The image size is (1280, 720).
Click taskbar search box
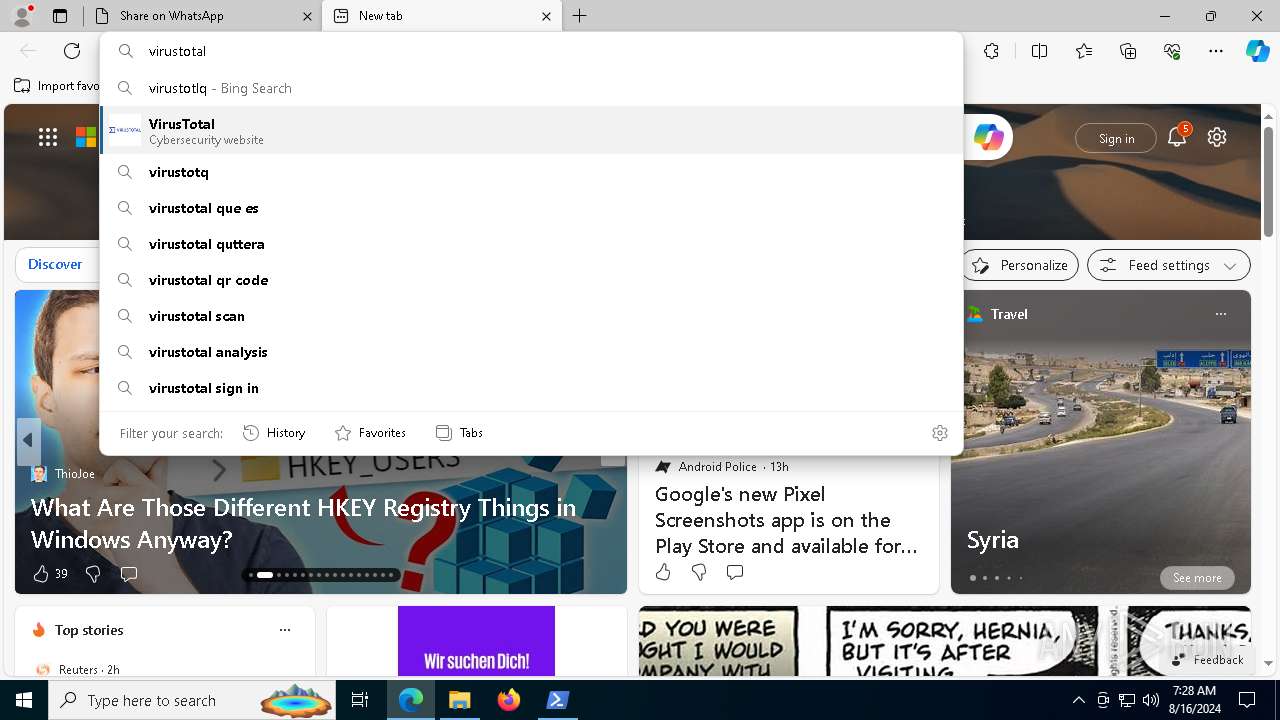tap(192, 700)
